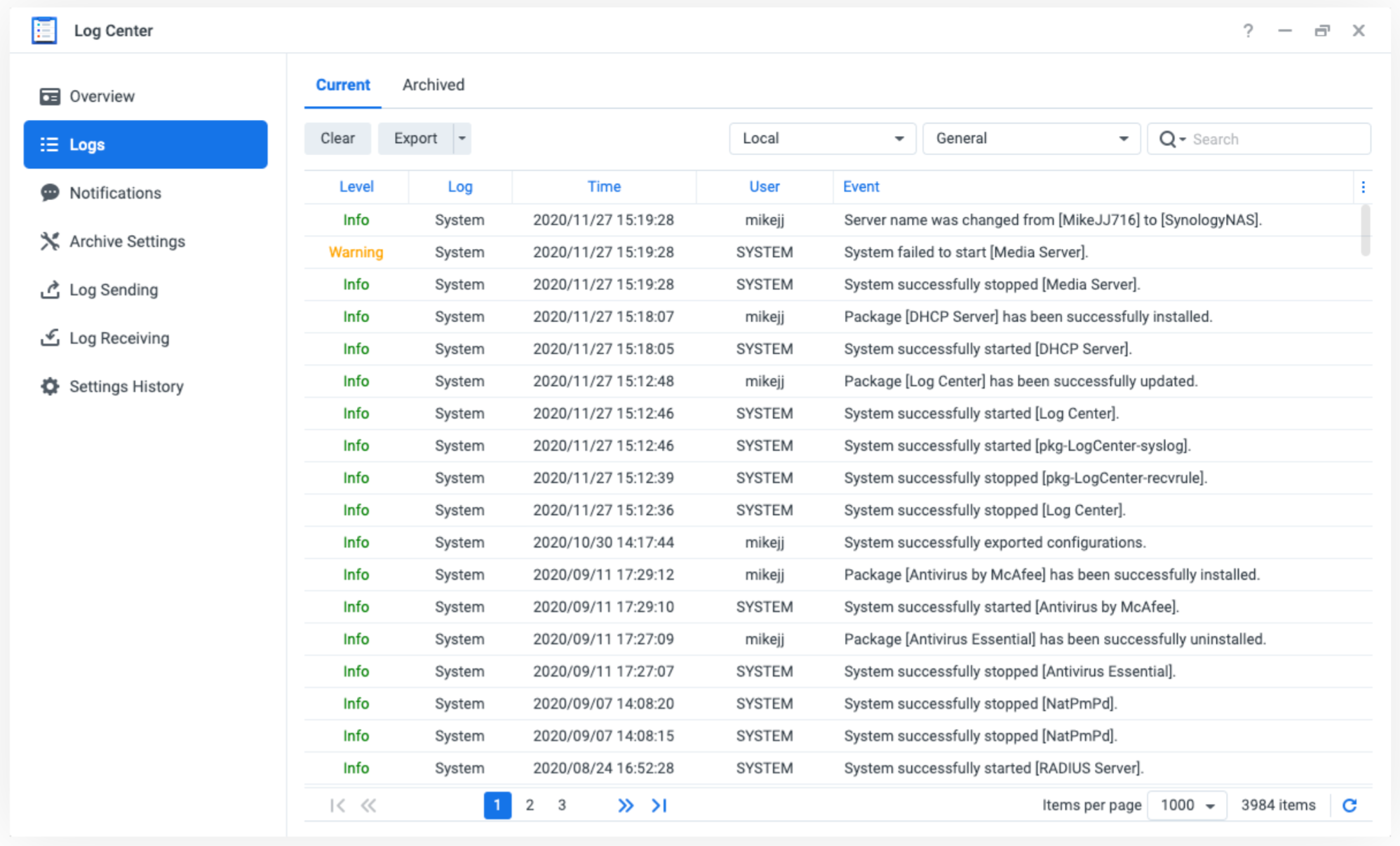This screenshot has width=1400, height=846.
Task: Open Log Receiving in the sidebar
Action: pos(146,338)
